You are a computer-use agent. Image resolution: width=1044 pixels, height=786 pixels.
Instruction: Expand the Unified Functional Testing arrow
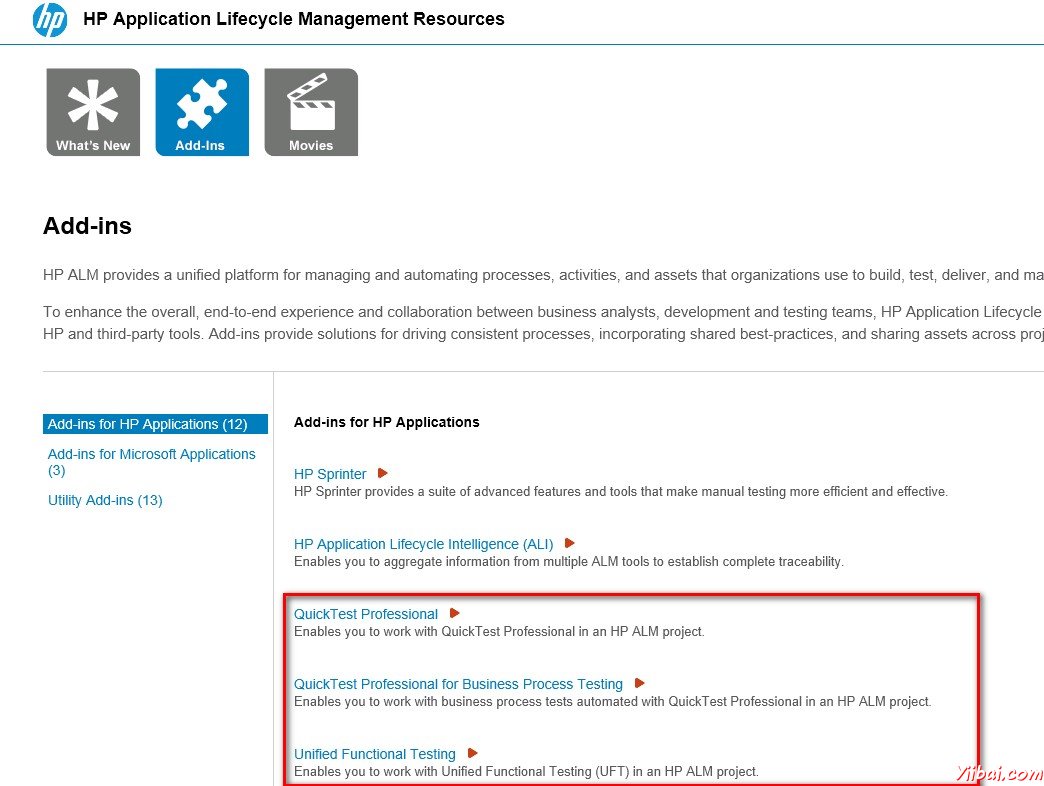[472, 753]
